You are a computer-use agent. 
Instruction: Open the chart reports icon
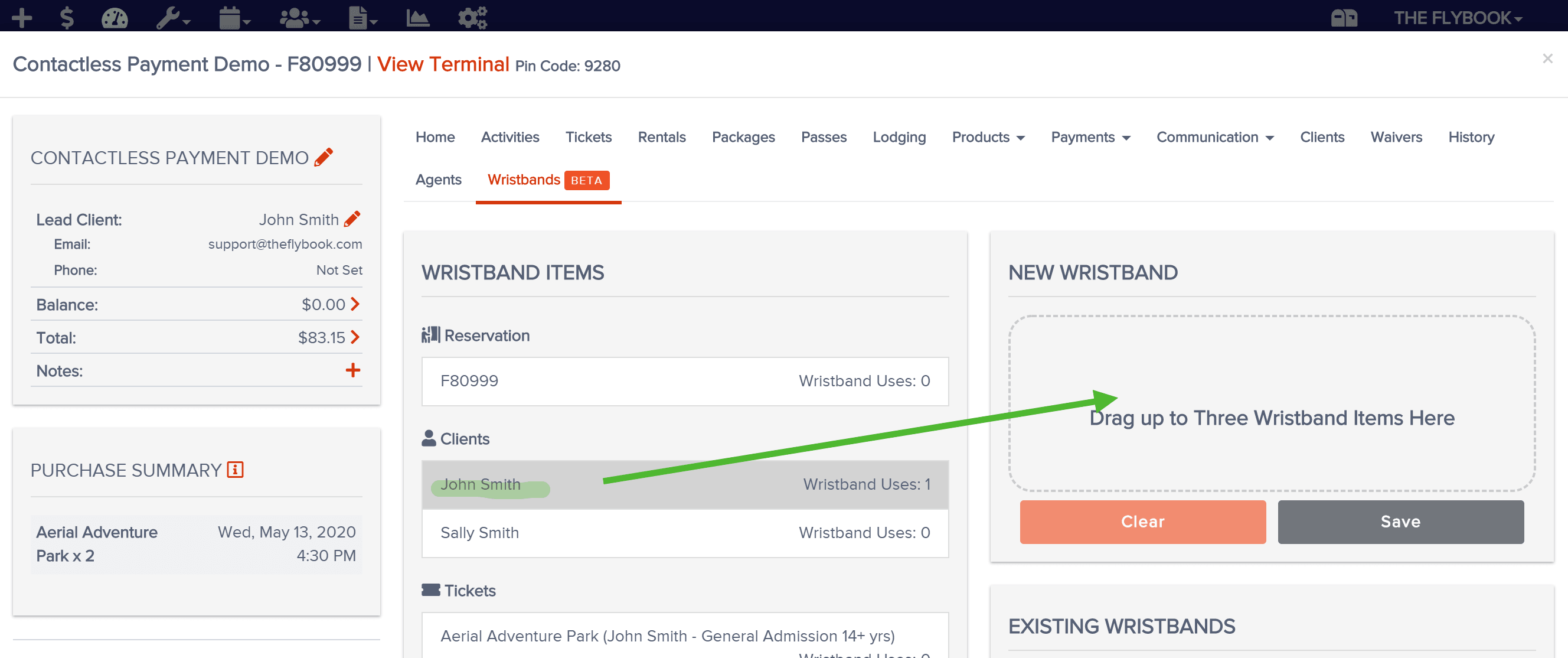pos(417,18)
